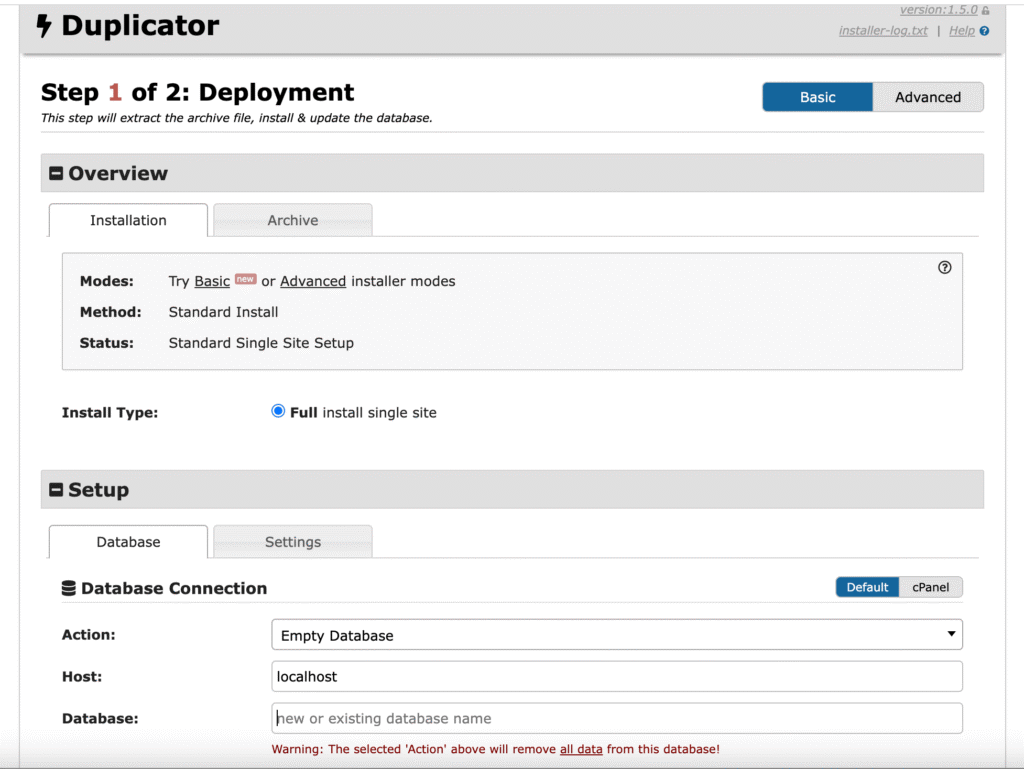Click the lock icon next to version
The width and height of the screenshot is (1024, 769).
click(x=985, y=10)
